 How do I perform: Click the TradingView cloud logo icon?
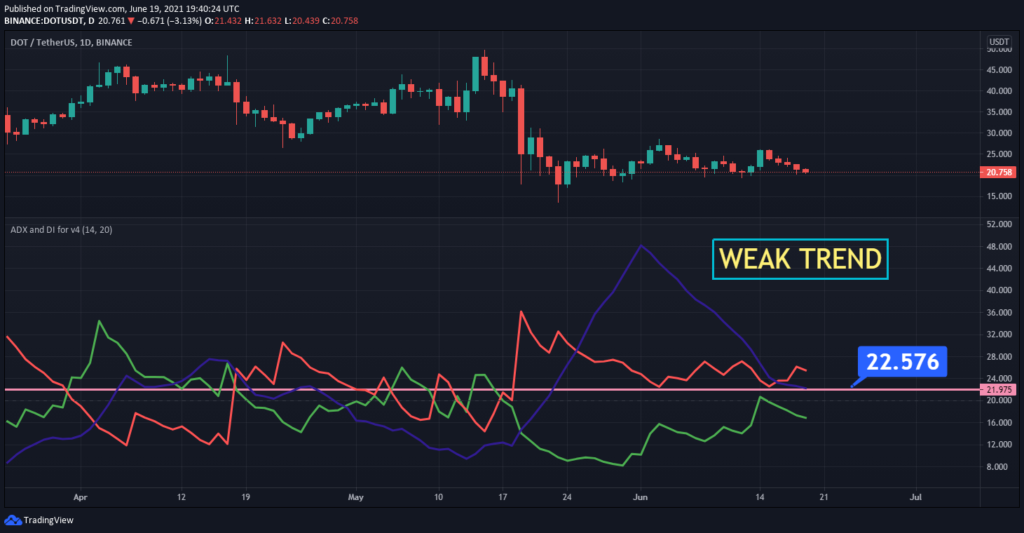[12, 520]
